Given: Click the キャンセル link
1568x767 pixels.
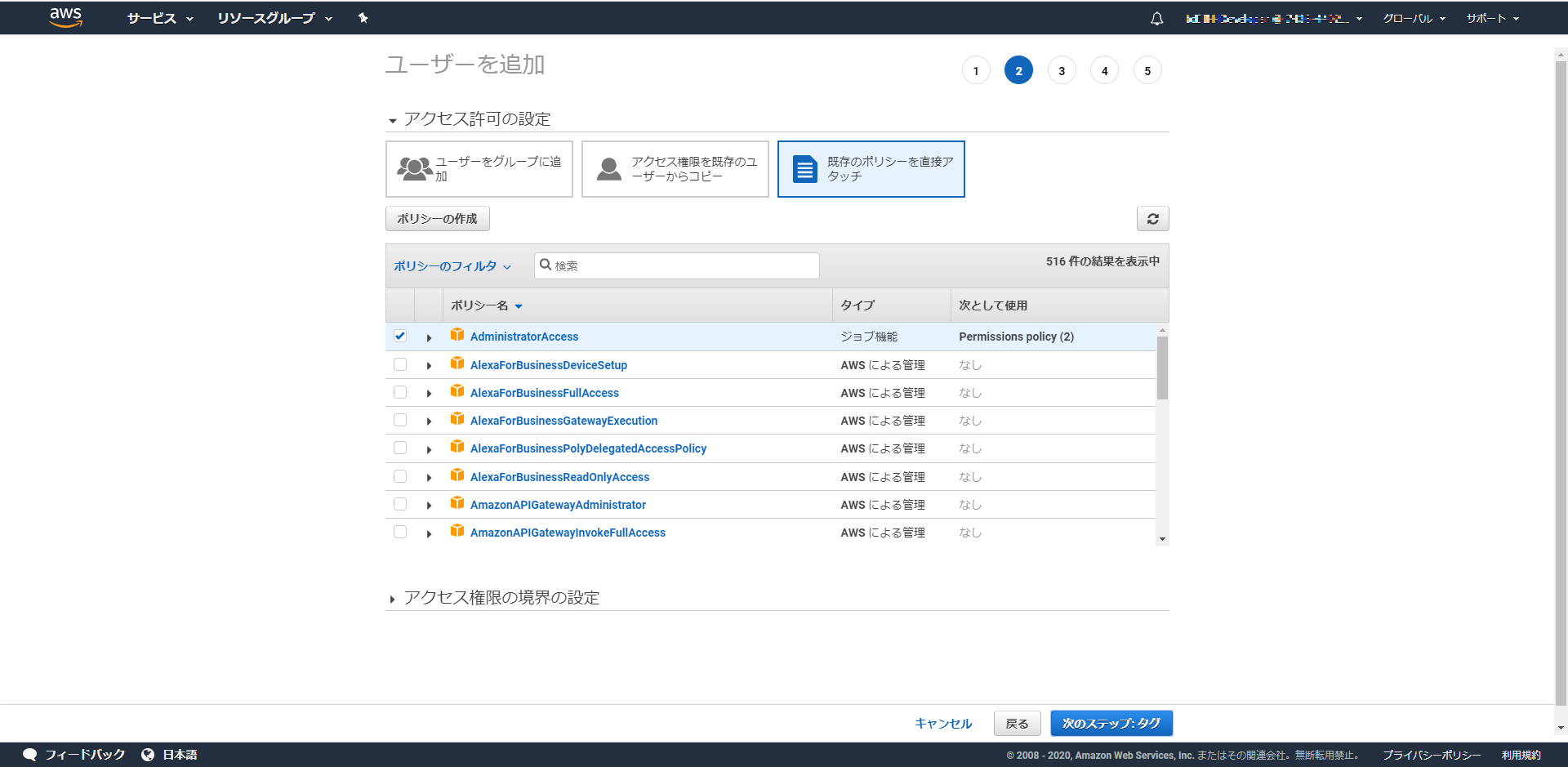Looking at the screenshot, I should tap(943, 724).
